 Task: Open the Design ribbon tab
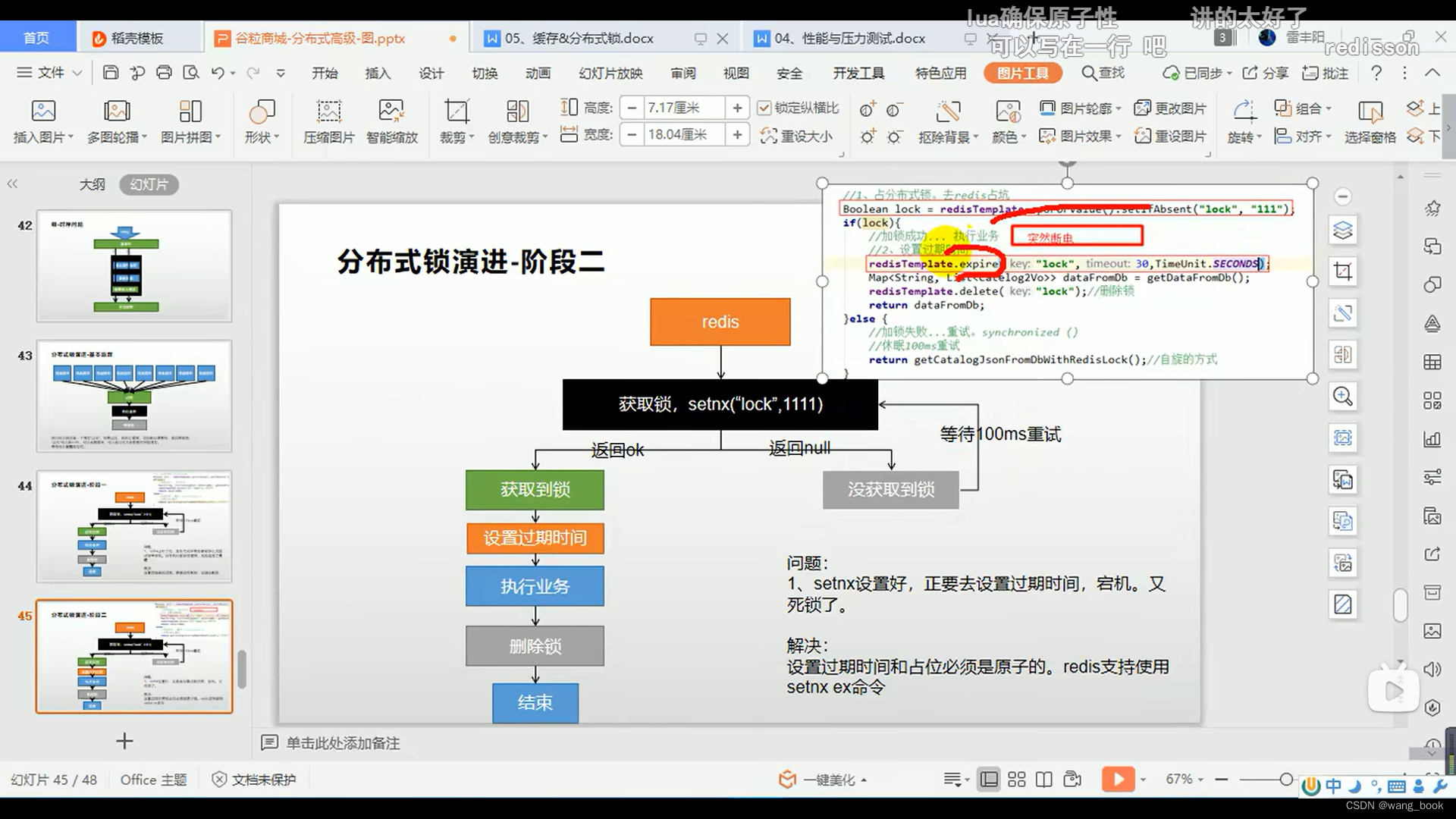431,73
